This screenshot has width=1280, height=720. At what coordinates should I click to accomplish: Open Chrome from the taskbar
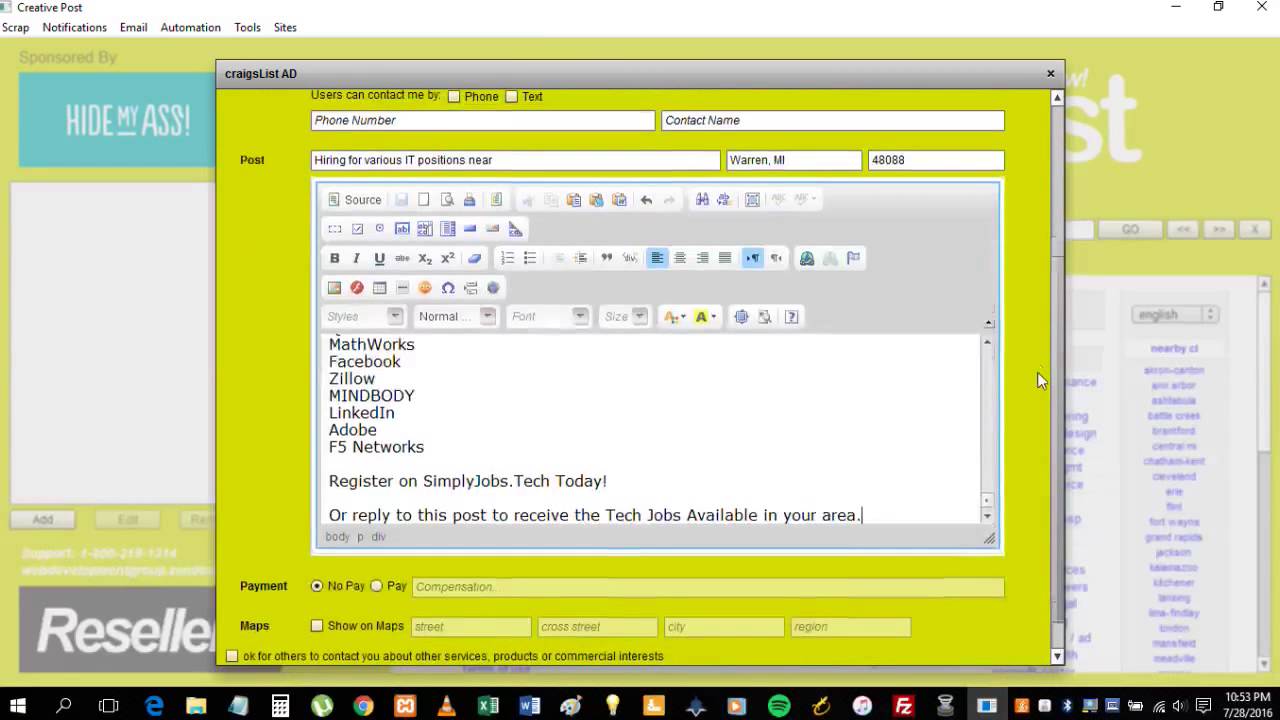point(363,706)
